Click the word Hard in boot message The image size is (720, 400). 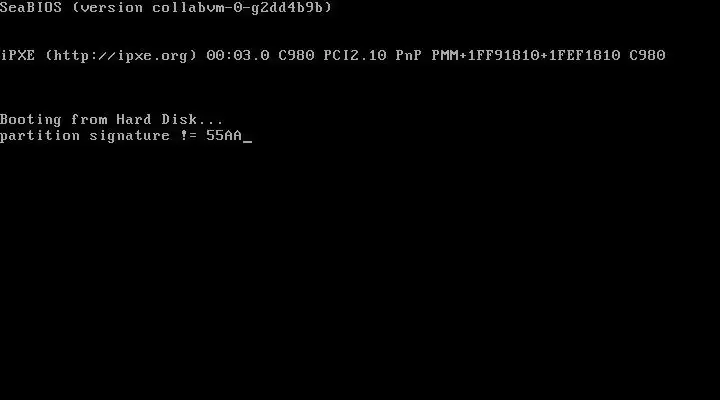click(x=134, y=119)
